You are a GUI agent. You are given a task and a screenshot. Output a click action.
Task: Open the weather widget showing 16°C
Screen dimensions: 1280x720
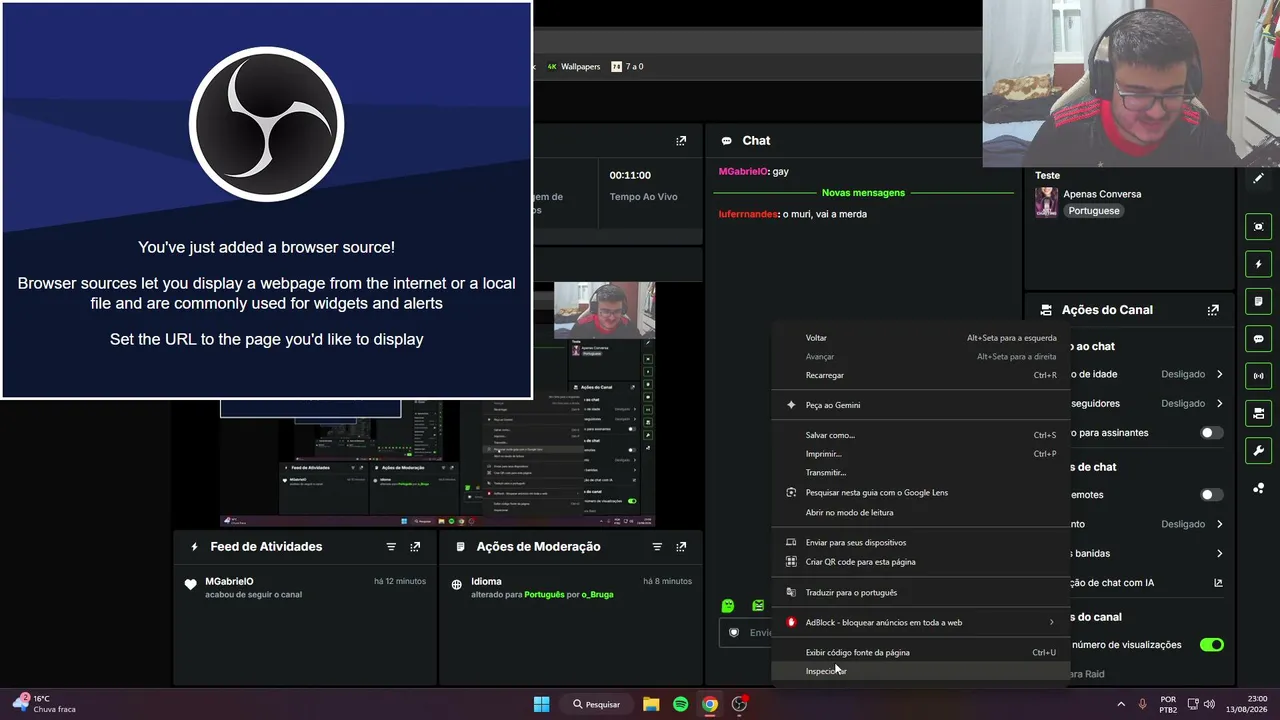44,704
